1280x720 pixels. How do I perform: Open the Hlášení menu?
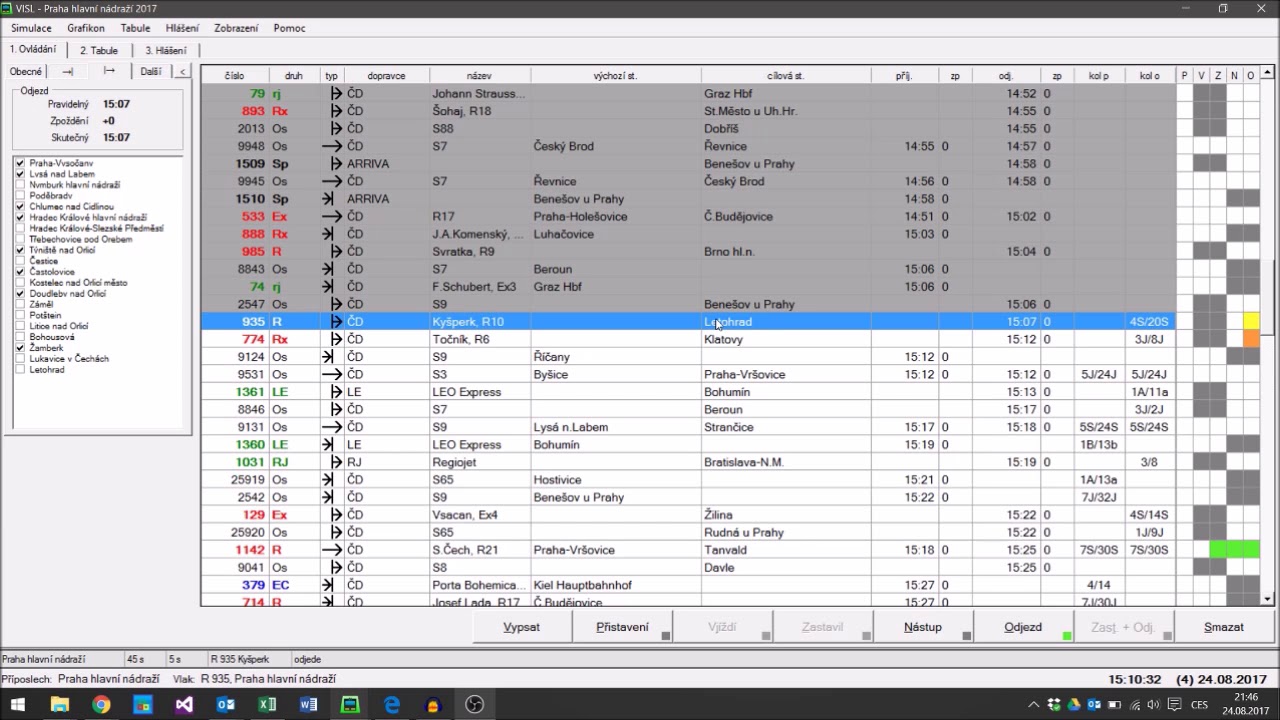(182, 28)
